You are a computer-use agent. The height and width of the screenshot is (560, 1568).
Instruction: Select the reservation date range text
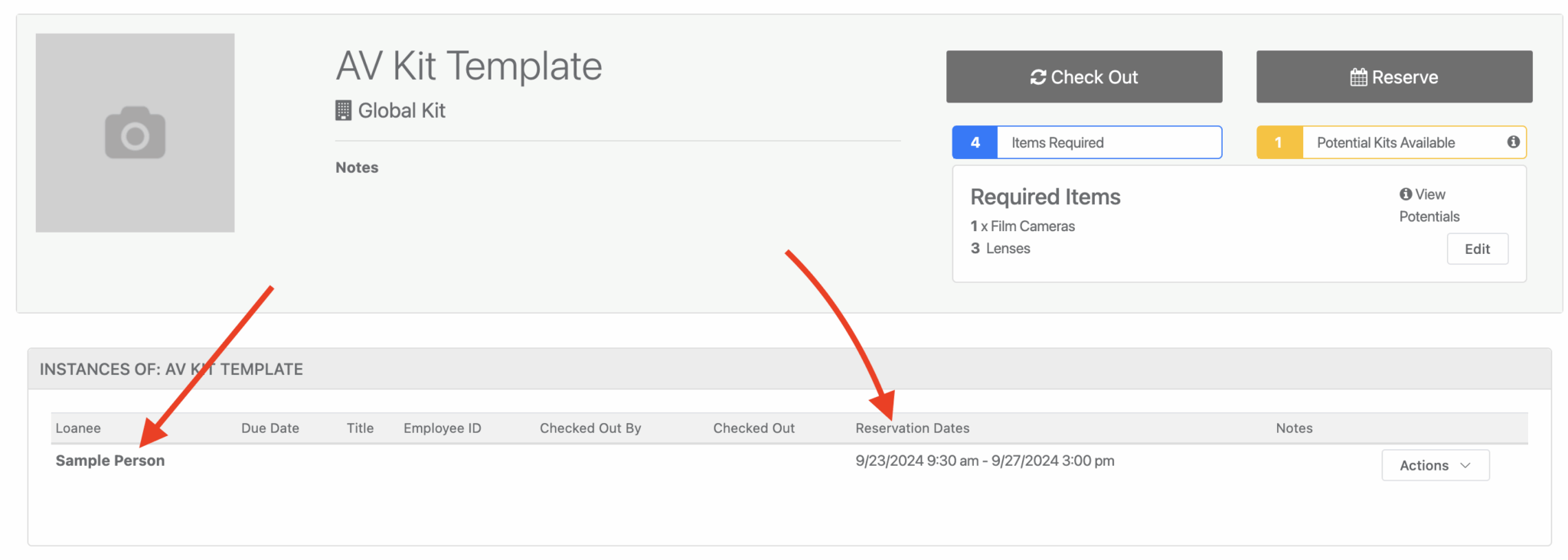coord(985,461)
